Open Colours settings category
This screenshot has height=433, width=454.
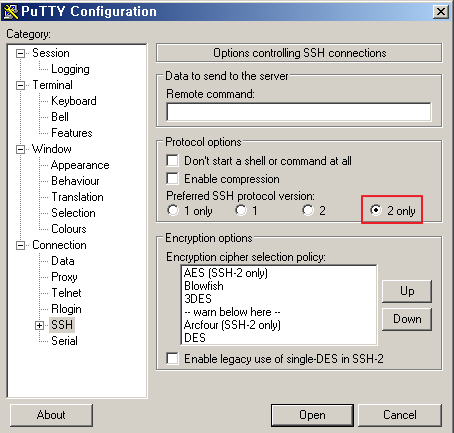pos(69,229)
